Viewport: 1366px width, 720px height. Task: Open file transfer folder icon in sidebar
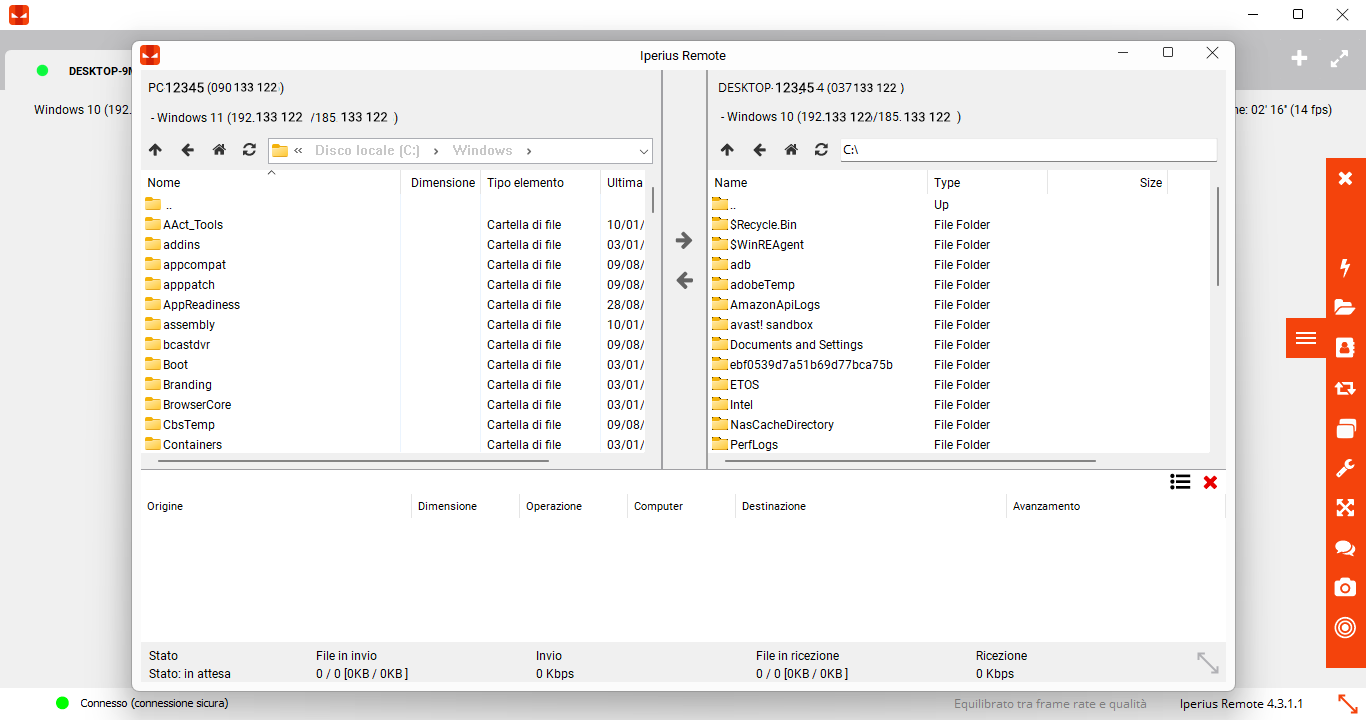[1345, 307]
